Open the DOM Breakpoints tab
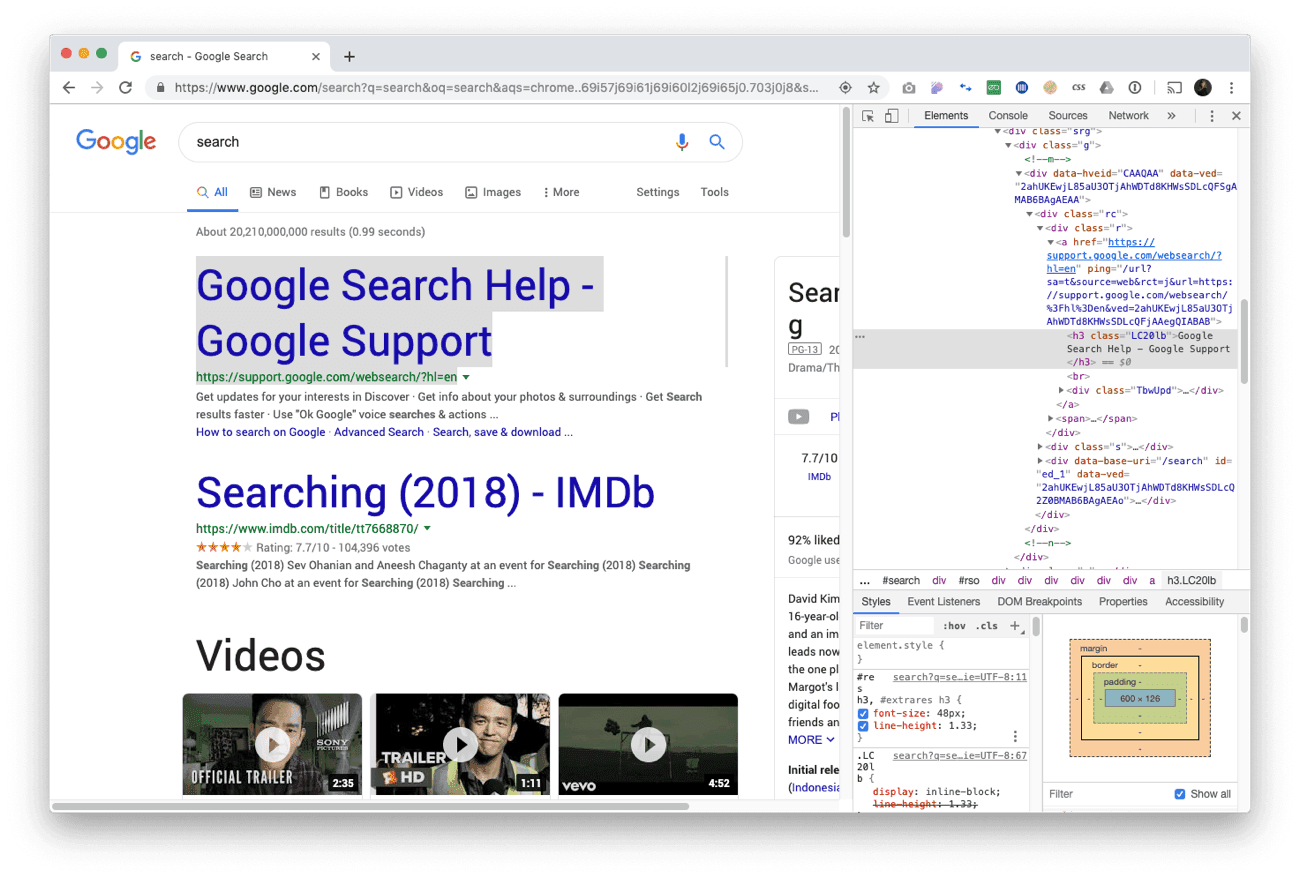The image size is (1300, 877). pos(1039,602)
